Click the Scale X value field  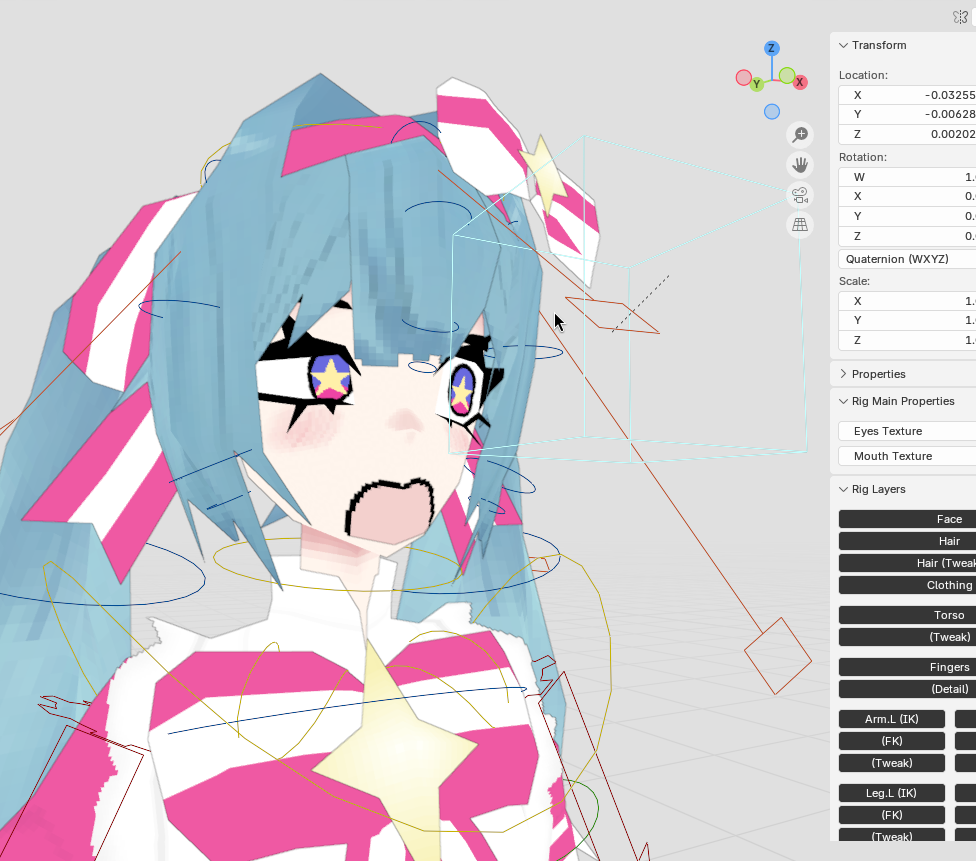coord(907,301)
